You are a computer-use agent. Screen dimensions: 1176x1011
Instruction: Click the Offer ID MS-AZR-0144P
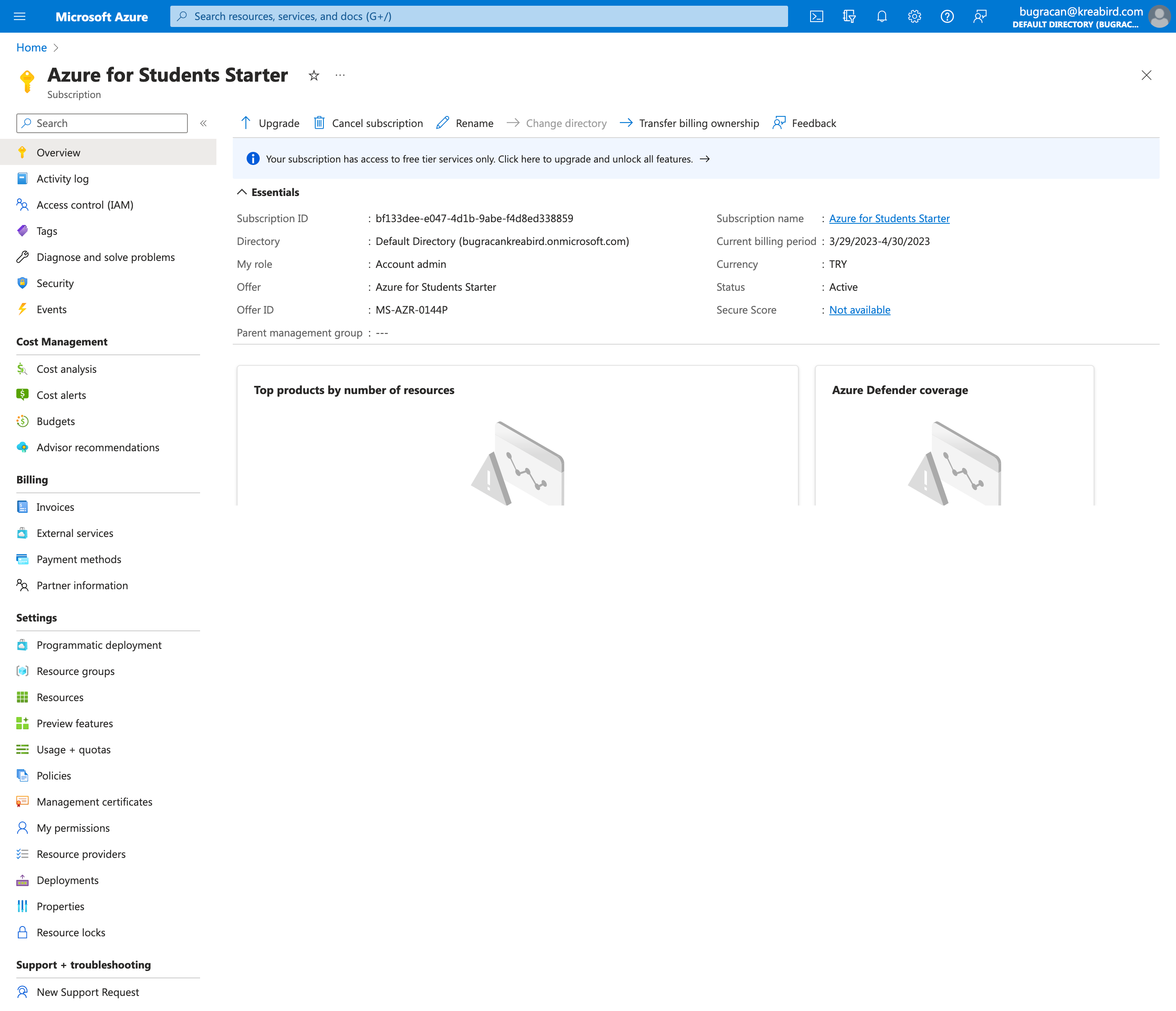point(412,310)
